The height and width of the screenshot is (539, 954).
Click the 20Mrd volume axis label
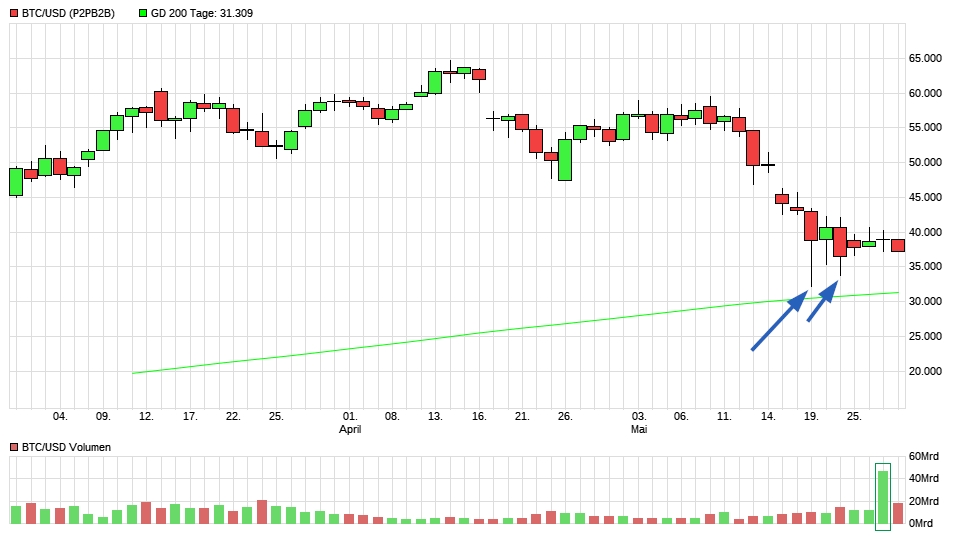click(924, 501)
